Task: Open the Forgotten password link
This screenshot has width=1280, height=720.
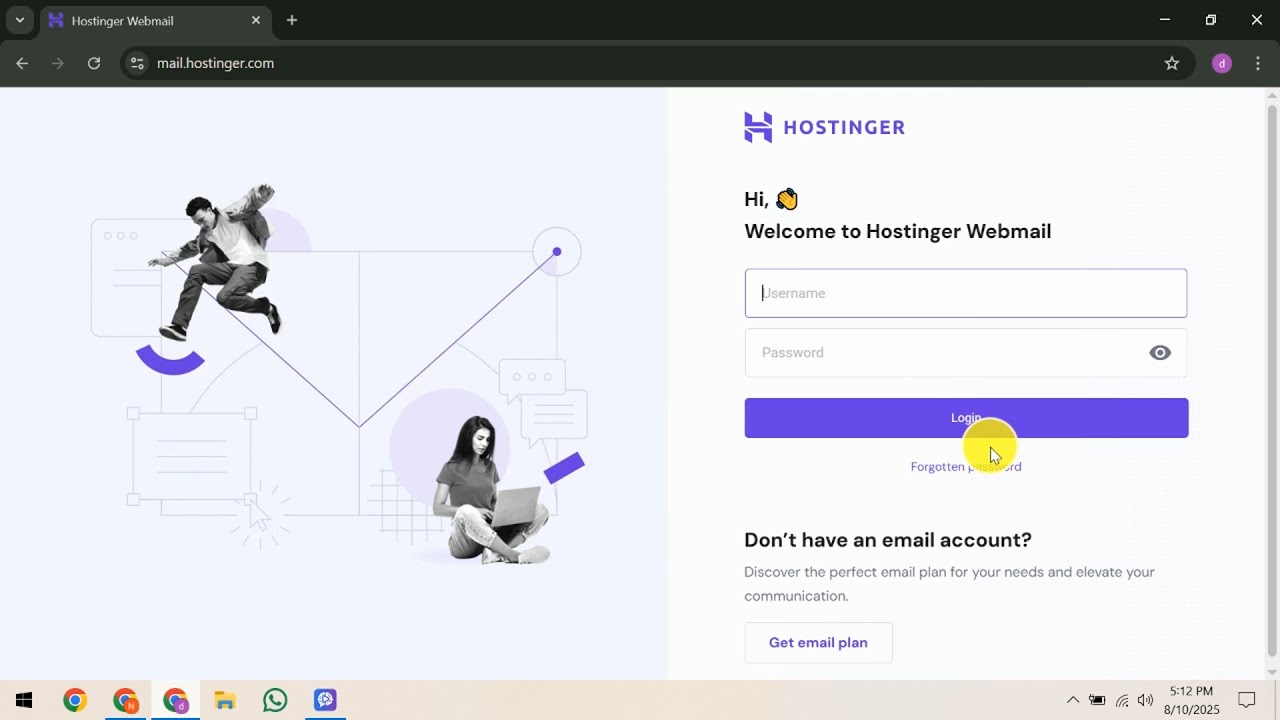Action: 966,467
